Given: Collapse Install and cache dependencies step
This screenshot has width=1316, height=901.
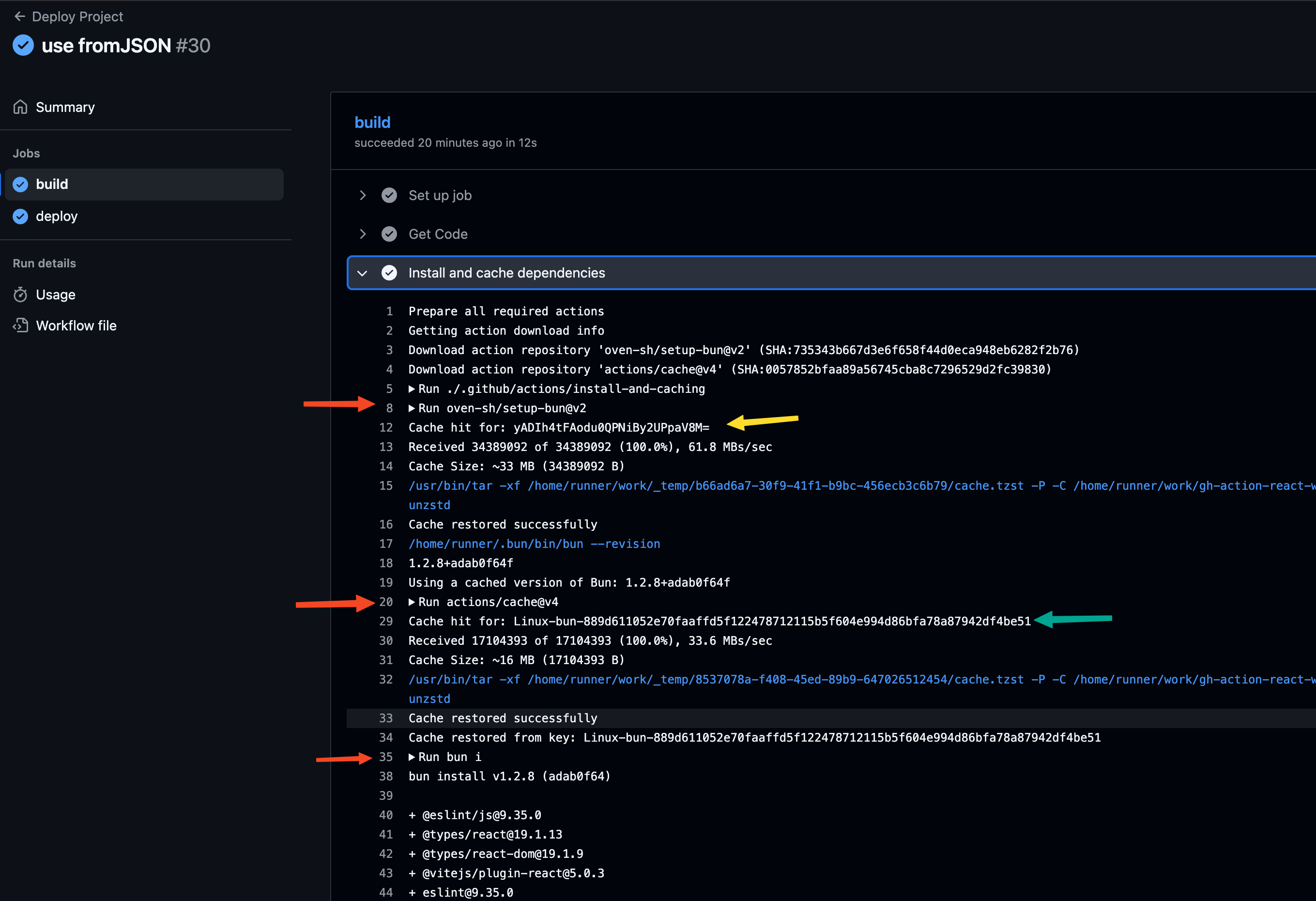Looking at the screenshot, I should [363, 273].
